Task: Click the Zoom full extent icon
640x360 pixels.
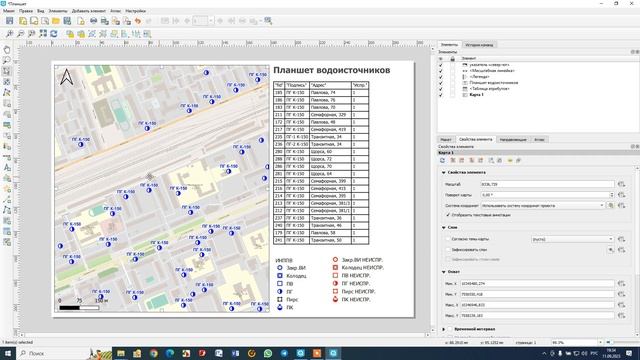Action: [42, 34]
